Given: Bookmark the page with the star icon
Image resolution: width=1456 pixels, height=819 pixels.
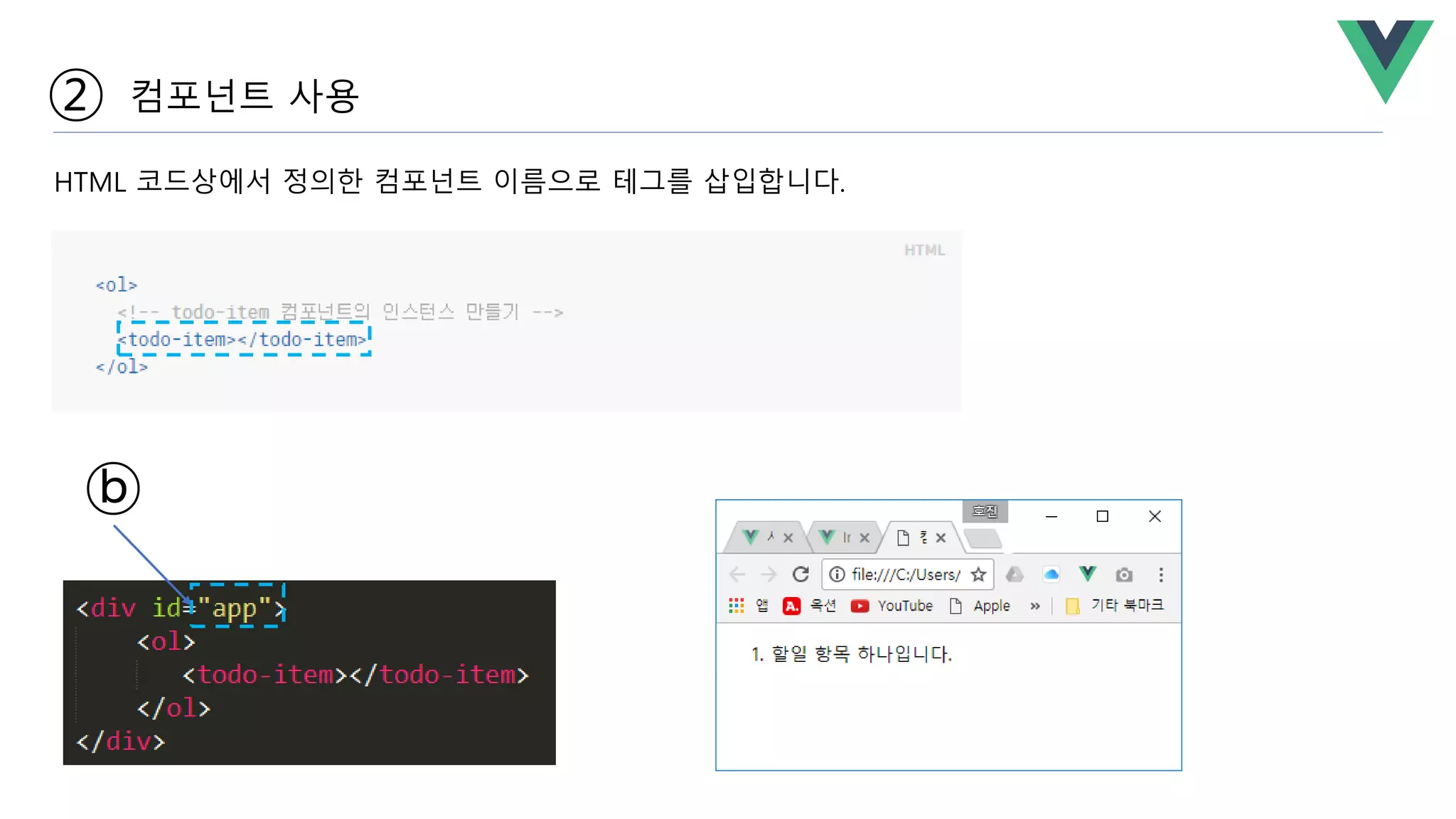Looking at the screenshot, I should tap(978, 574).
